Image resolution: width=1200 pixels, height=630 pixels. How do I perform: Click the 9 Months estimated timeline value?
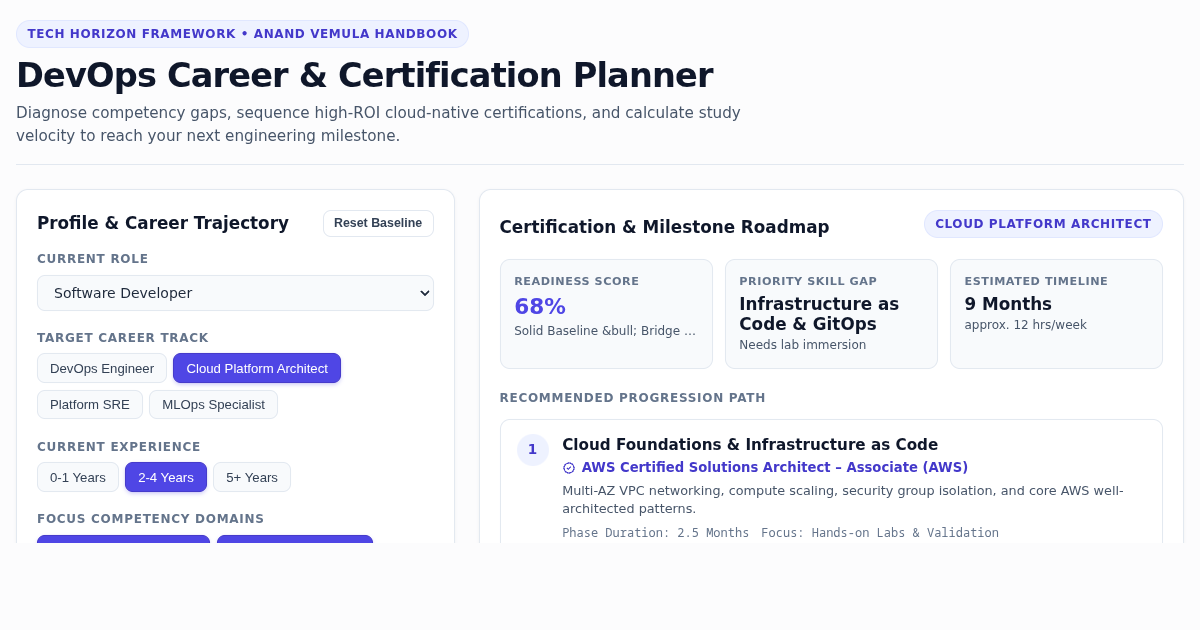(1008, 304)
